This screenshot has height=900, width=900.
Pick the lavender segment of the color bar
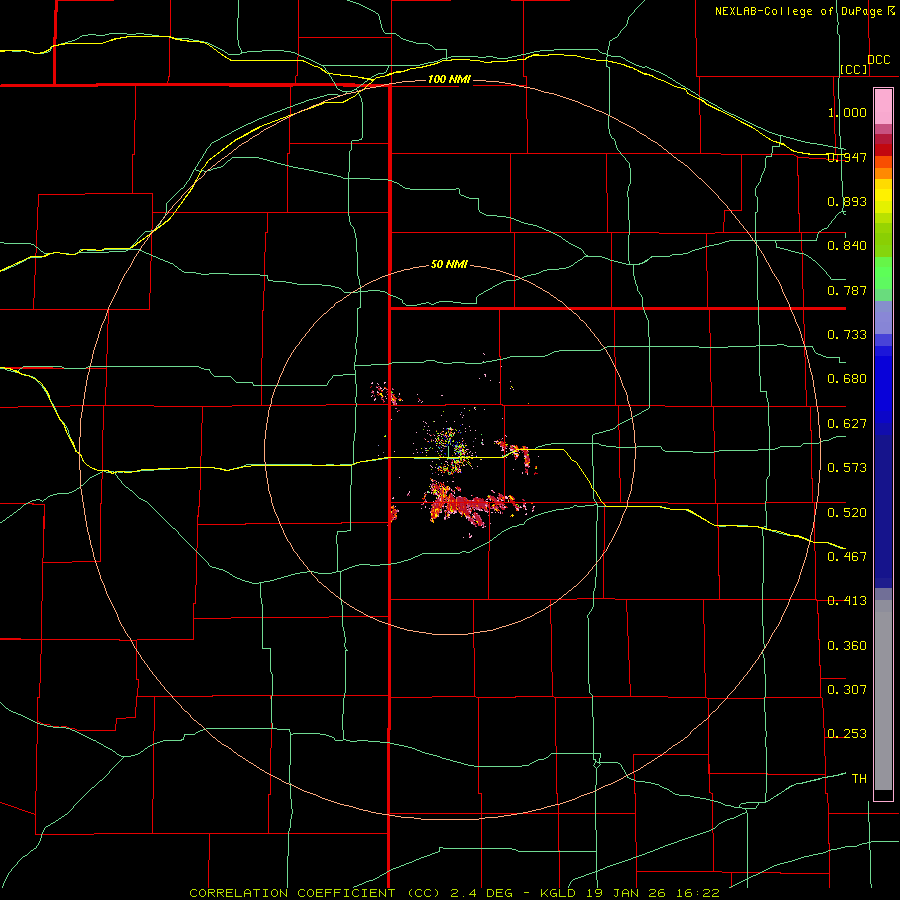[883, 317]
